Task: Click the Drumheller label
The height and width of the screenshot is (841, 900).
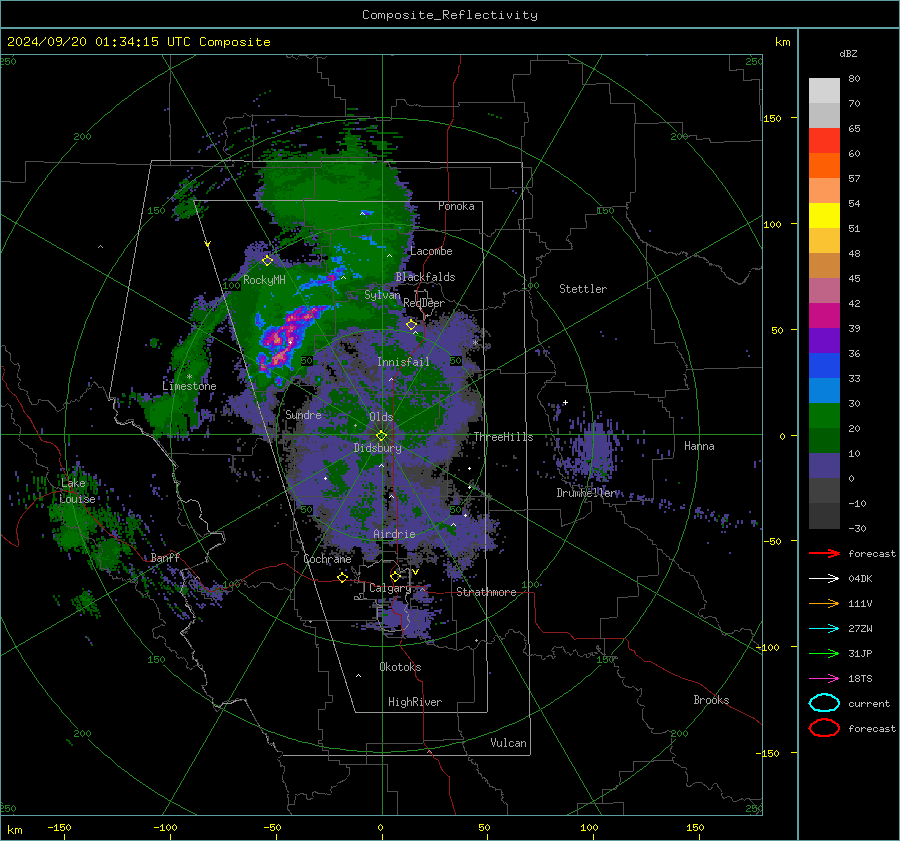Action: (588, 493)
